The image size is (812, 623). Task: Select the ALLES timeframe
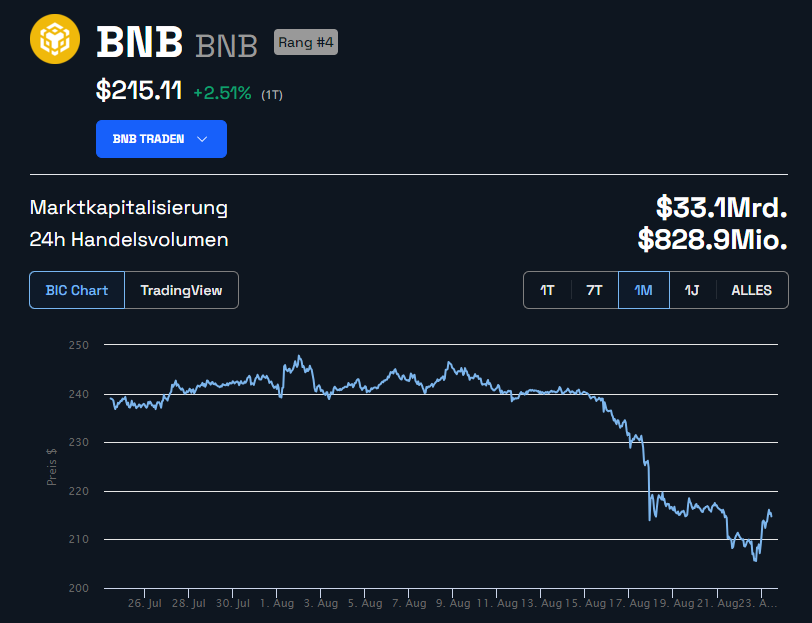click(x=751, y=289)
